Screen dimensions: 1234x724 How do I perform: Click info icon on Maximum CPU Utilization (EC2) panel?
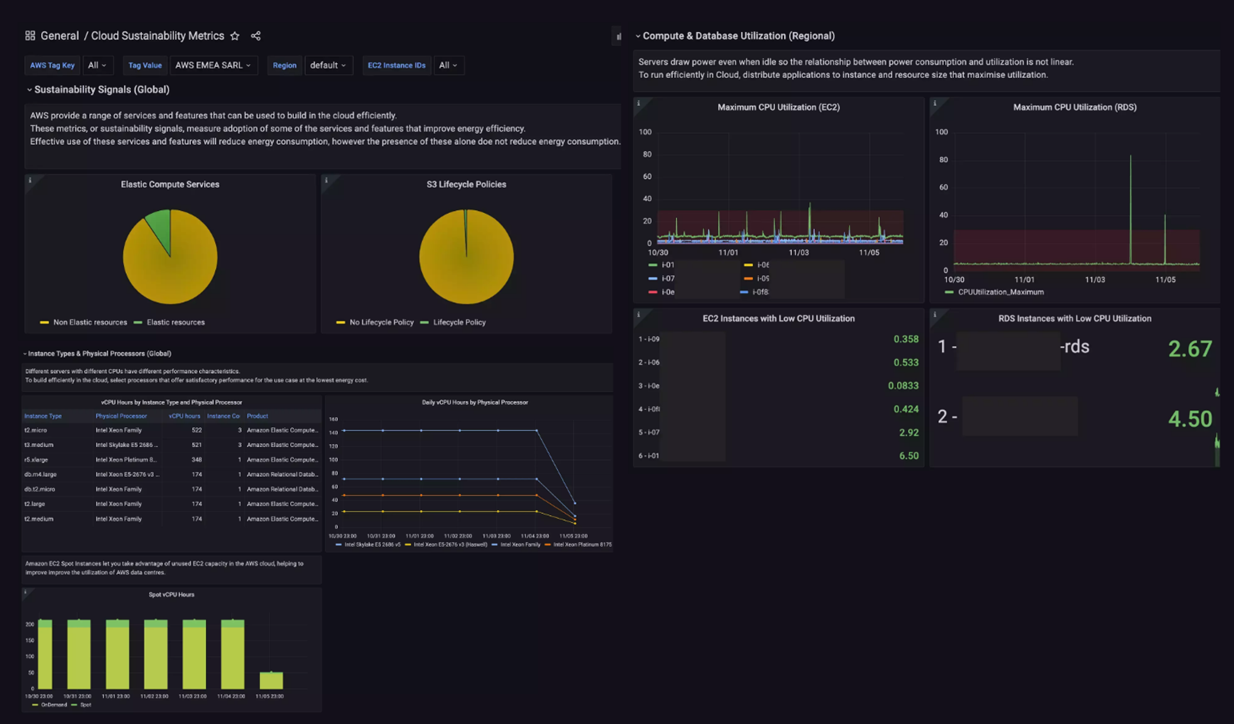click(639, 103)
